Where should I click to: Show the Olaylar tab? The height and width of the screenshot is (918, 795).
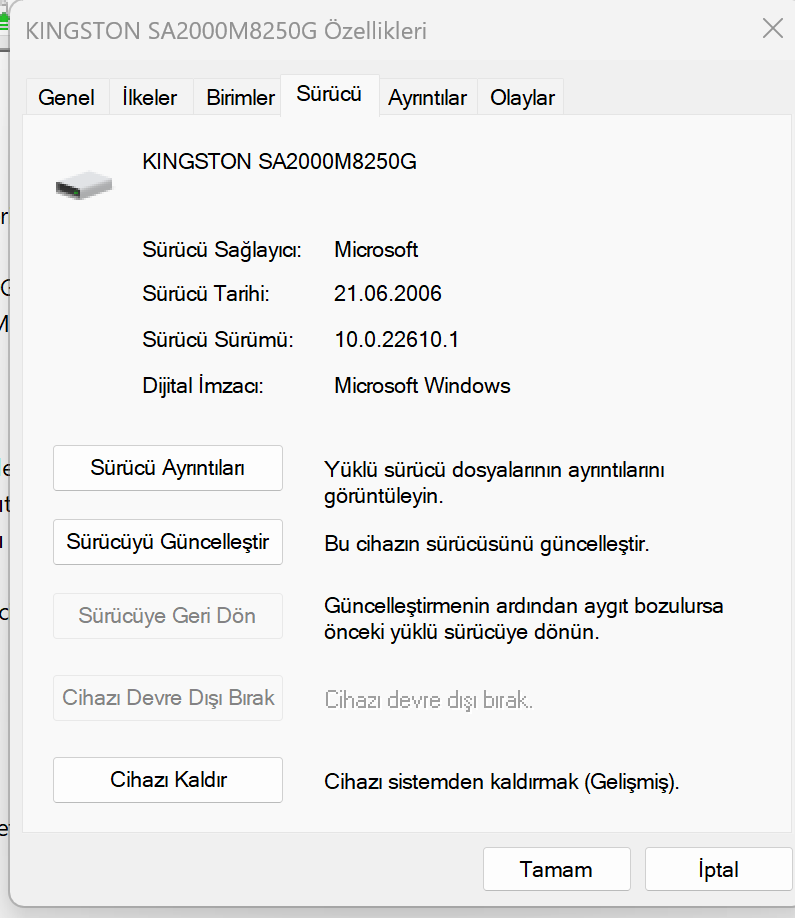pyautogui.click(x=522, y=98)
